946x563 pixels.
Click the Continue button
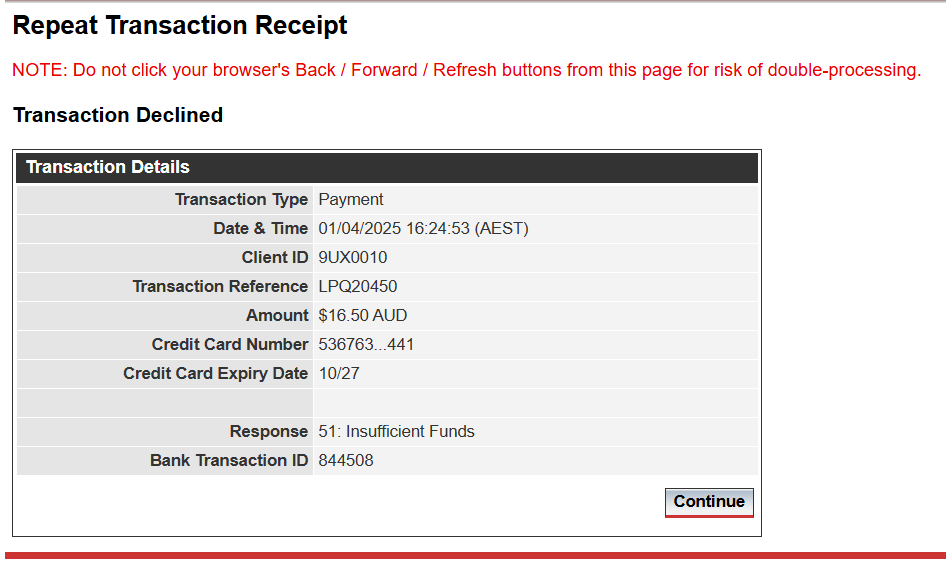click(x=709, y=502)
